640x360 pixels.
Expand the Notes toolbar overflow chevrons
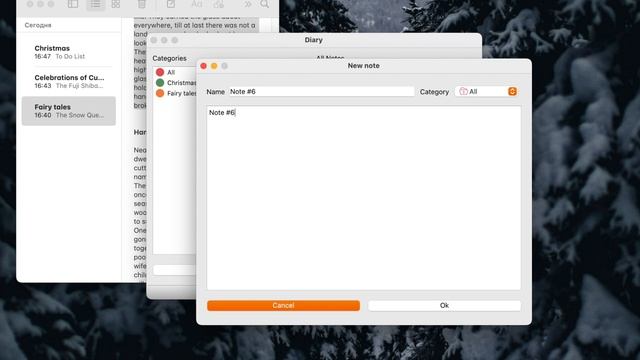(247, 4)
